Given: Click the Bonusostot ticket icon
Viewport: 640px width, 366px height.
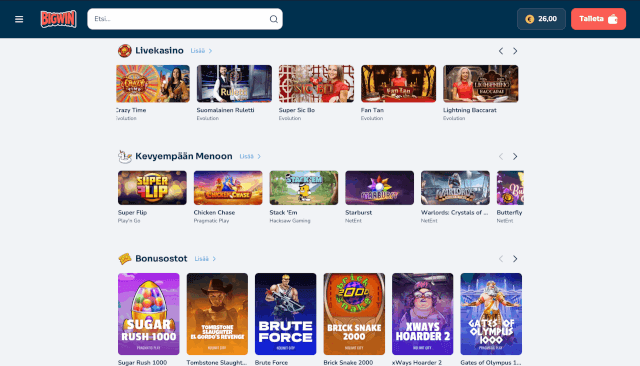Looking at the screenshot, I should 124,259.
